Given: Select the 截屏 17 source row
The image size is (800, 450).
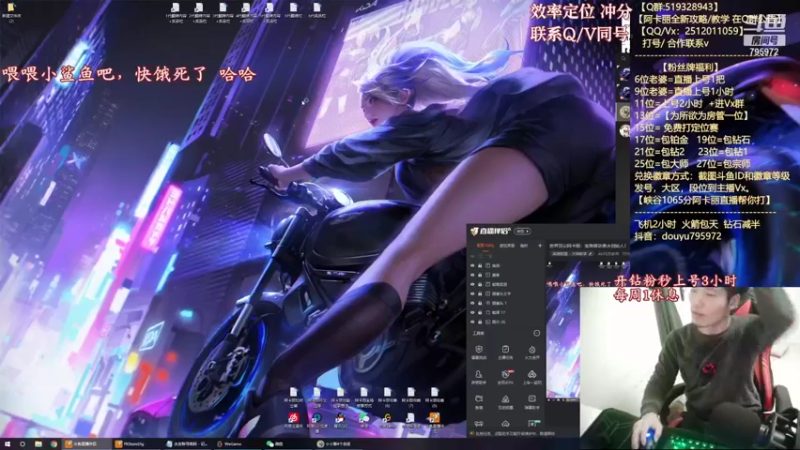Looking at the screenshot, I should [506, 312].
